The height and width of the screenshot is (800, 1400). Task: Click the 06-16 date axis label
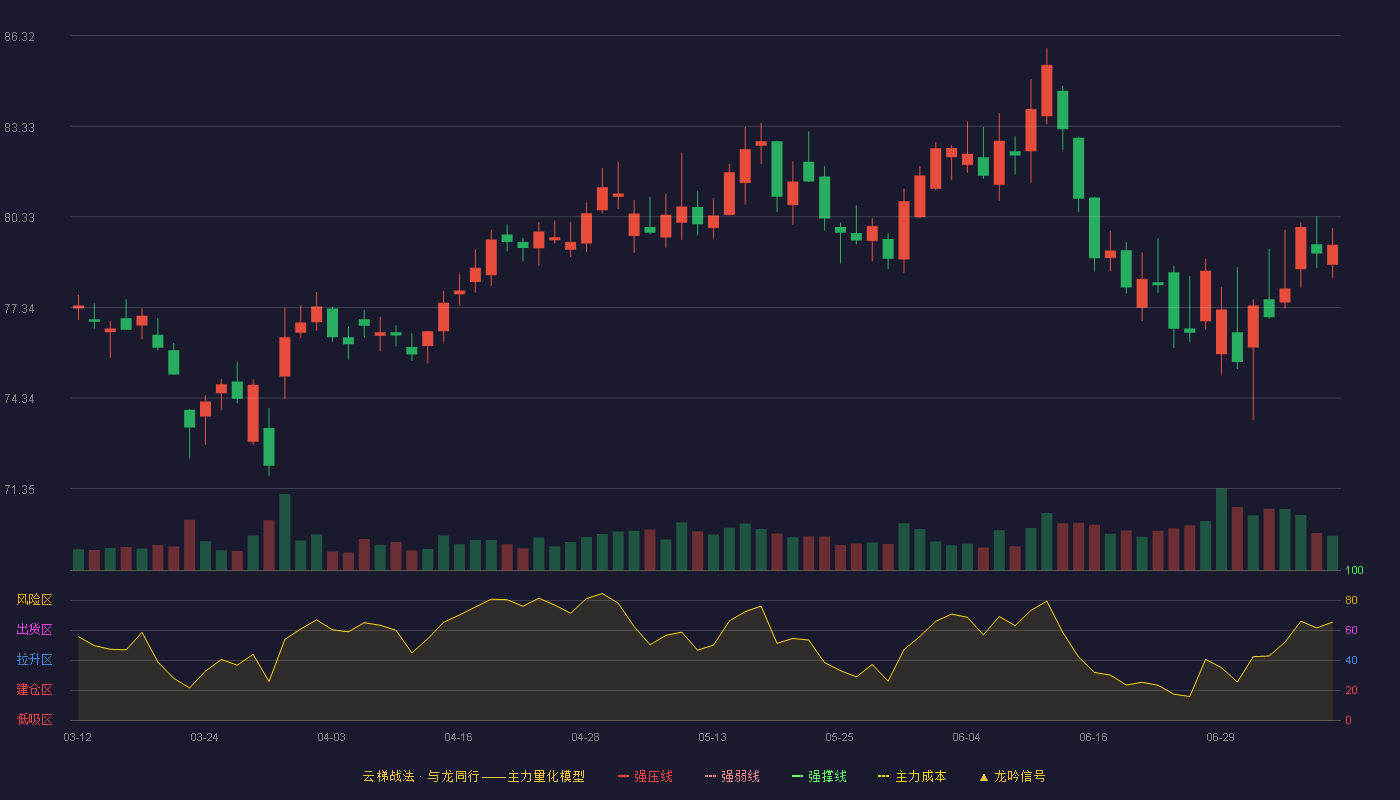tap(1093, 737)
